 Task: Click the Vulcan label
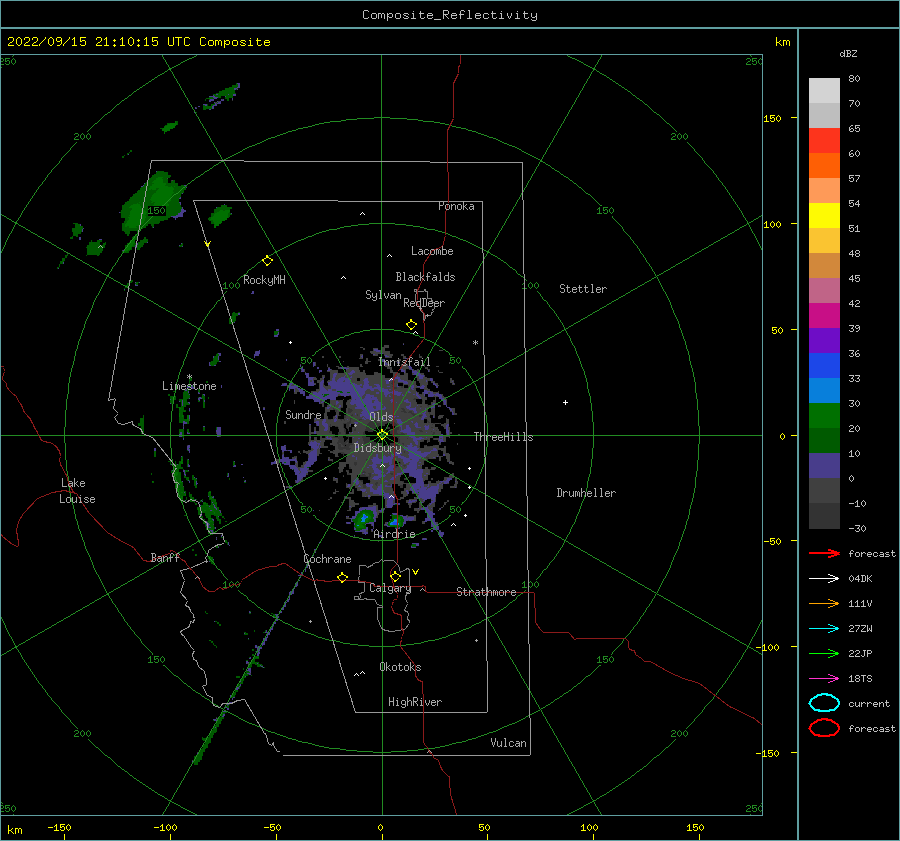tap(508, 743)
